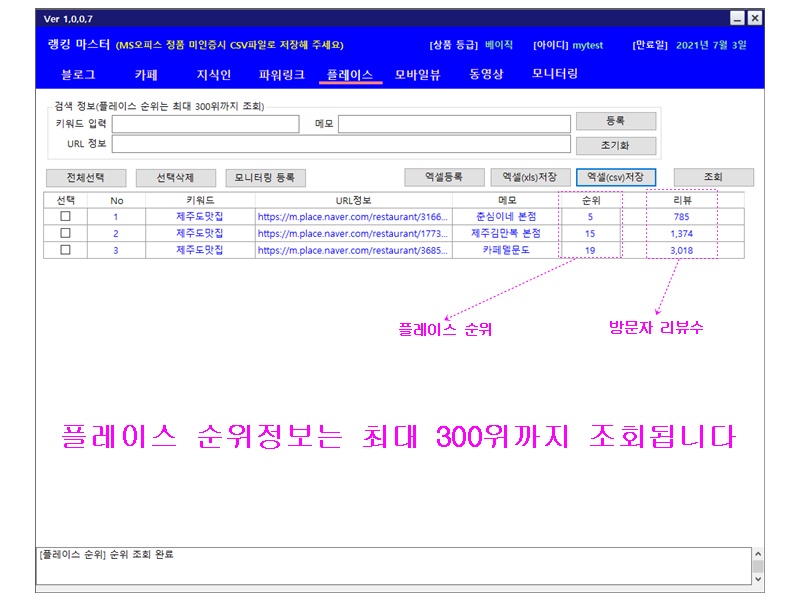Save results with 엑셀(csv)저장 button

coord(616,177)
